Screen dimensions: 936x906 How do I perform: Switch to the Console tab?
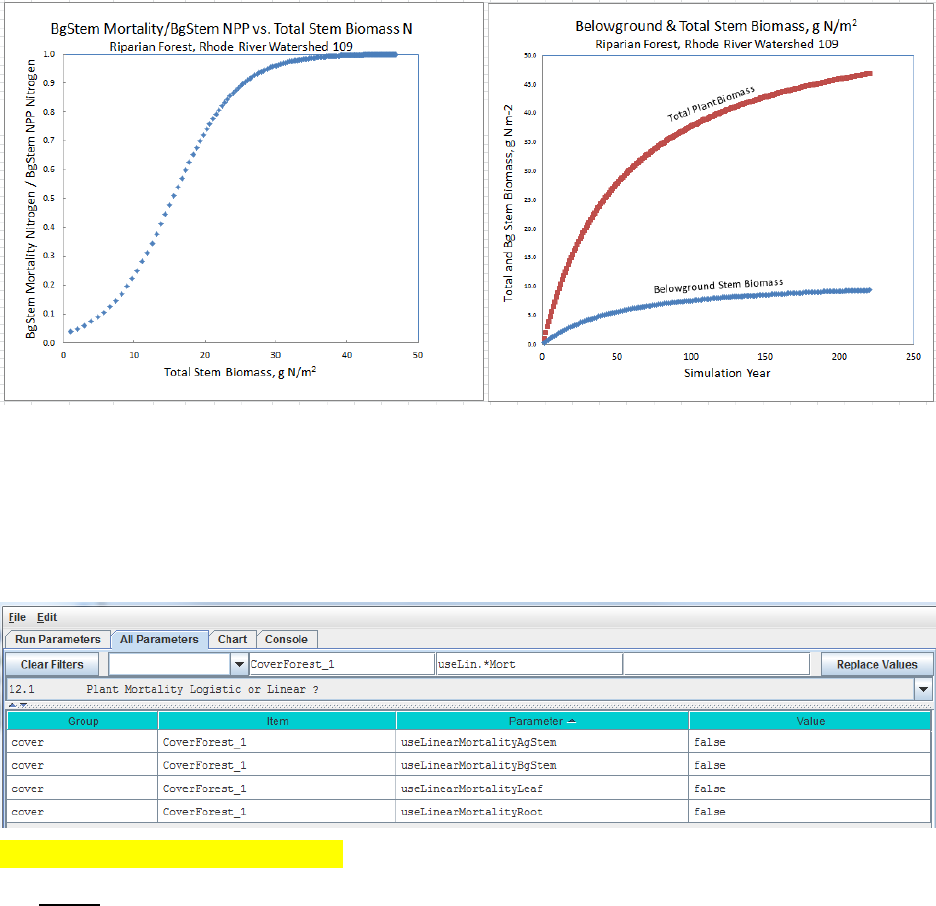click(287, 639)
